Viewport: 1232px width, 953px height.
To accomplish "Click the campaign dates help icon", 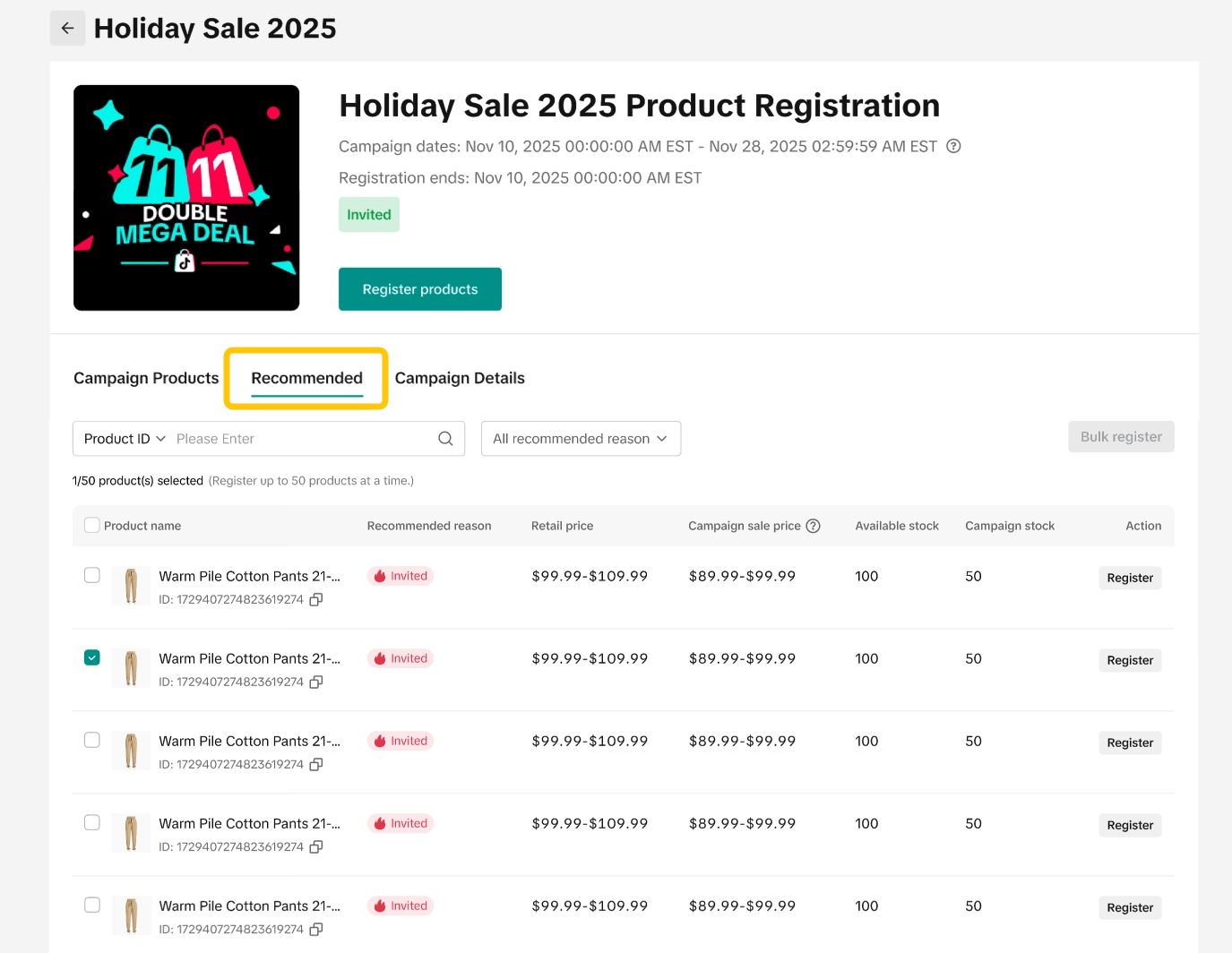I will pos(953,146).
